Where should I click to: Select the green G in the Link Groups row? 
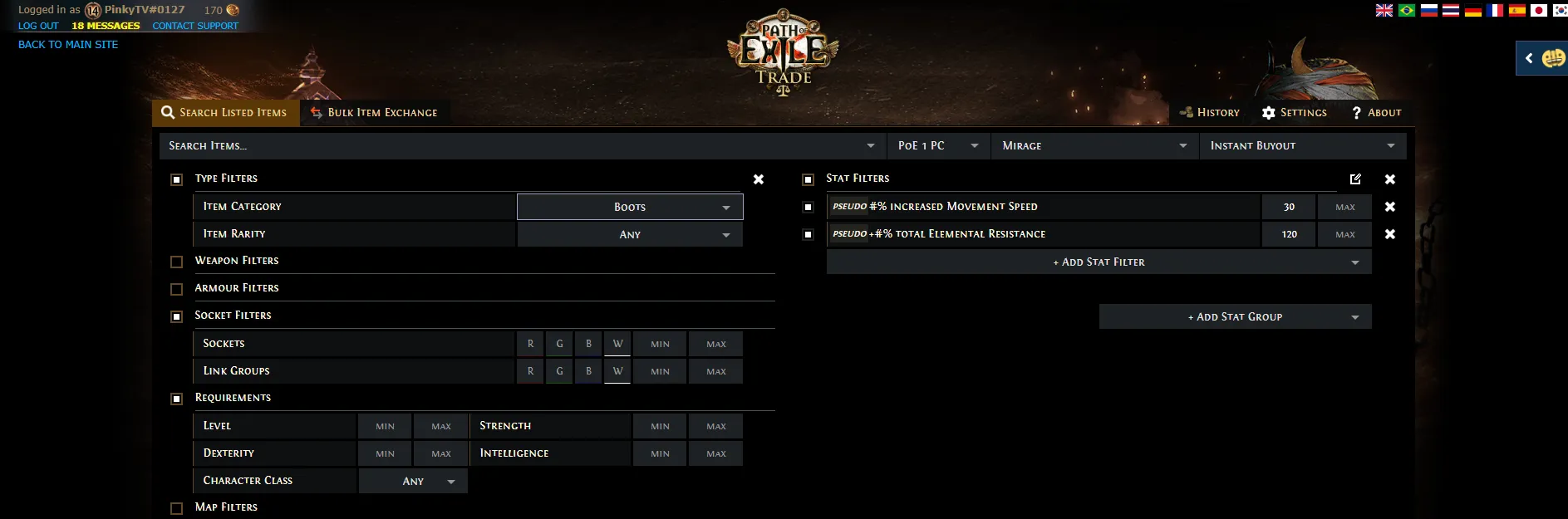559,371
